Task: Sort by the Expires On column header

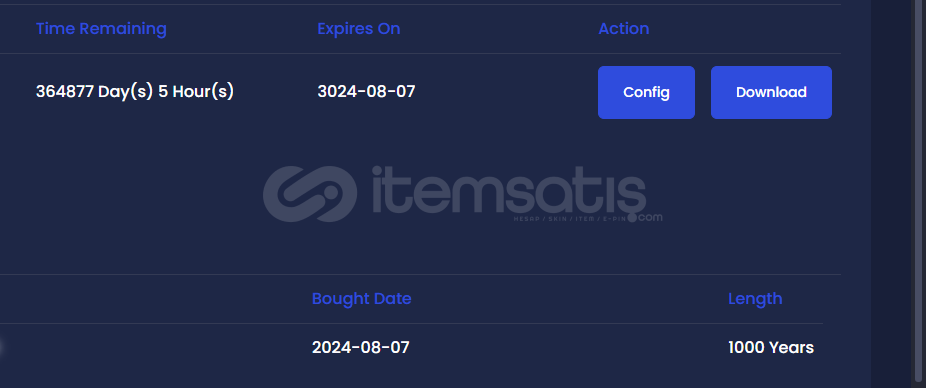Action: point(358,28)
